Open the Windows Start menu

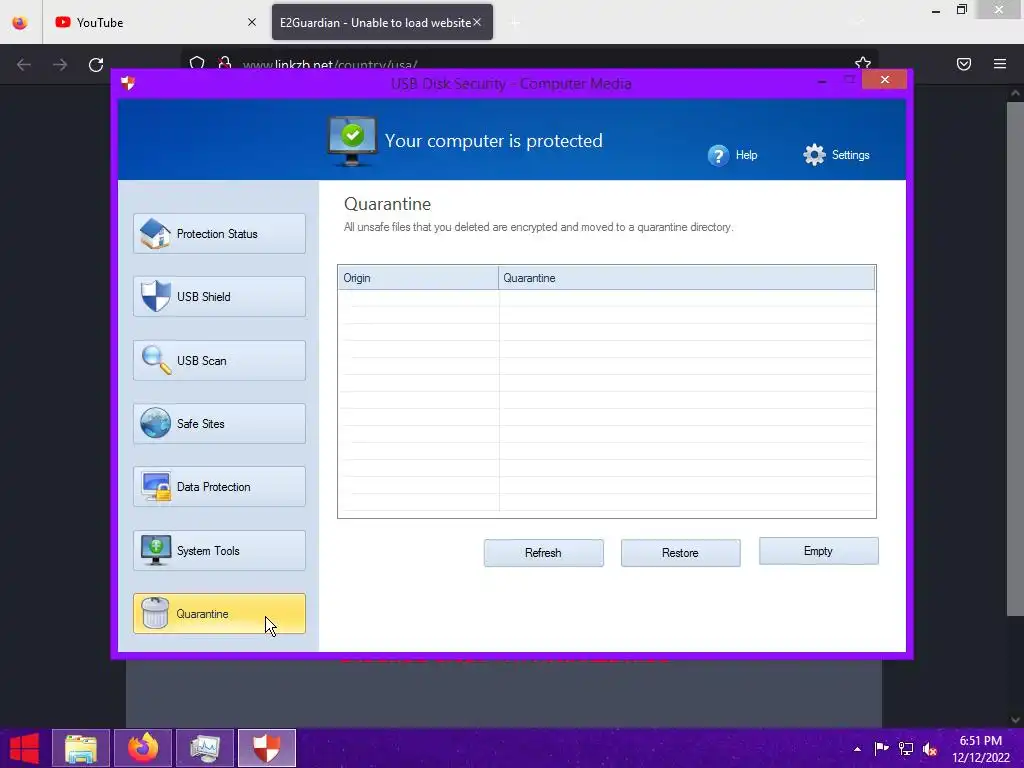[x=24, y=748]
